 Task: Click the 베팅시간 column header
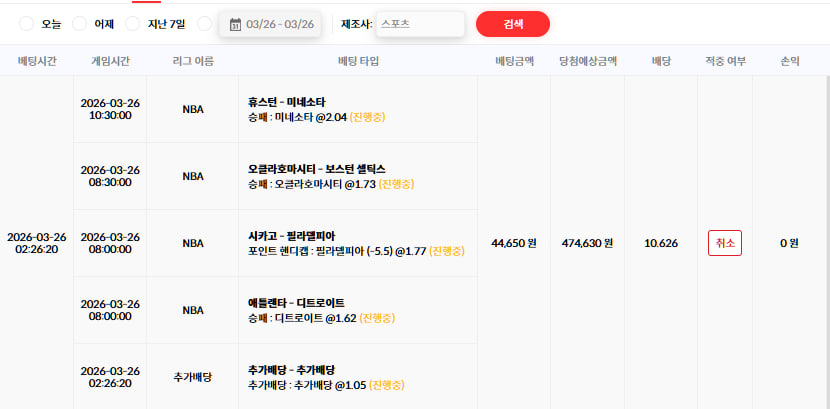pyautogui.click(x=37, y=61)
